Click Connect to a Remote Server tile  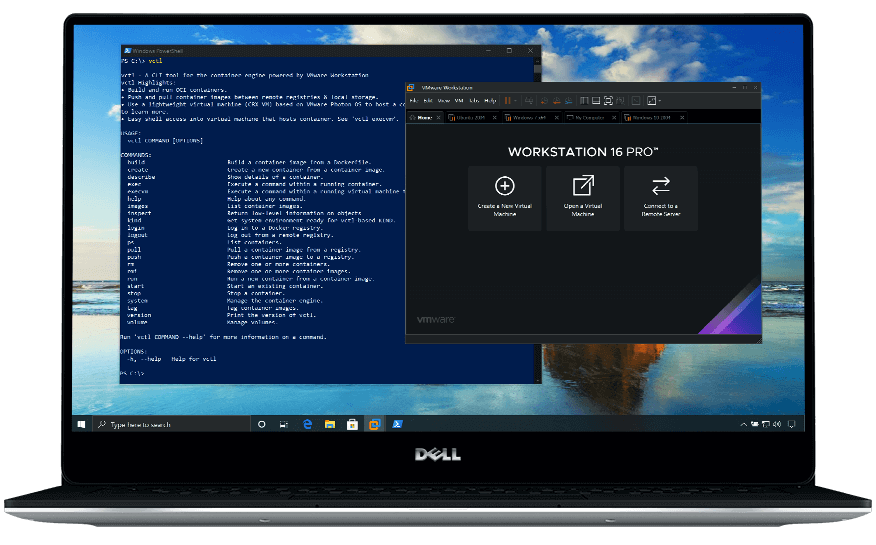[661, 198]
